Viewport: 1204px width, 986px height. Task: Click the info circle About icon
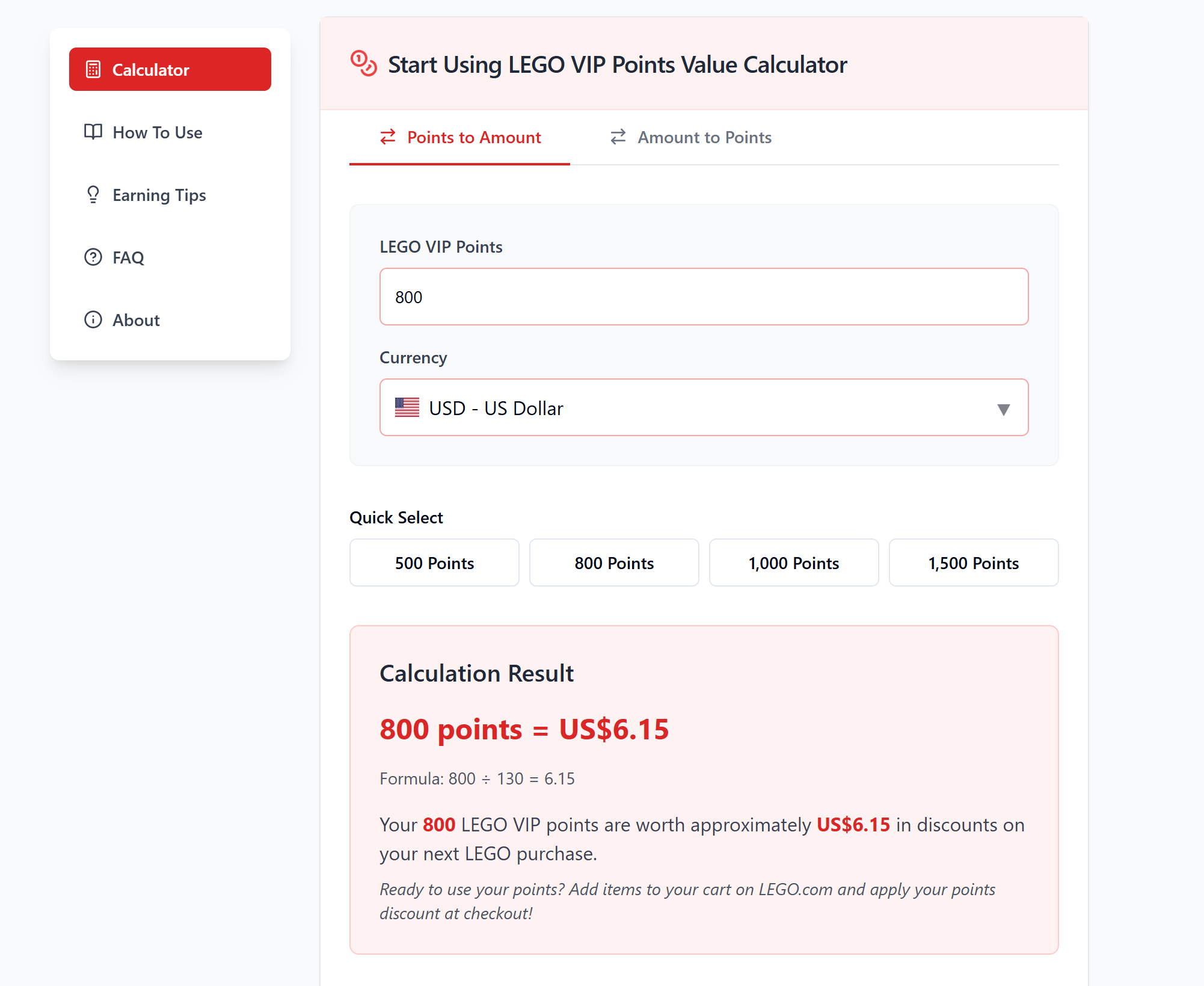point(93,319)
